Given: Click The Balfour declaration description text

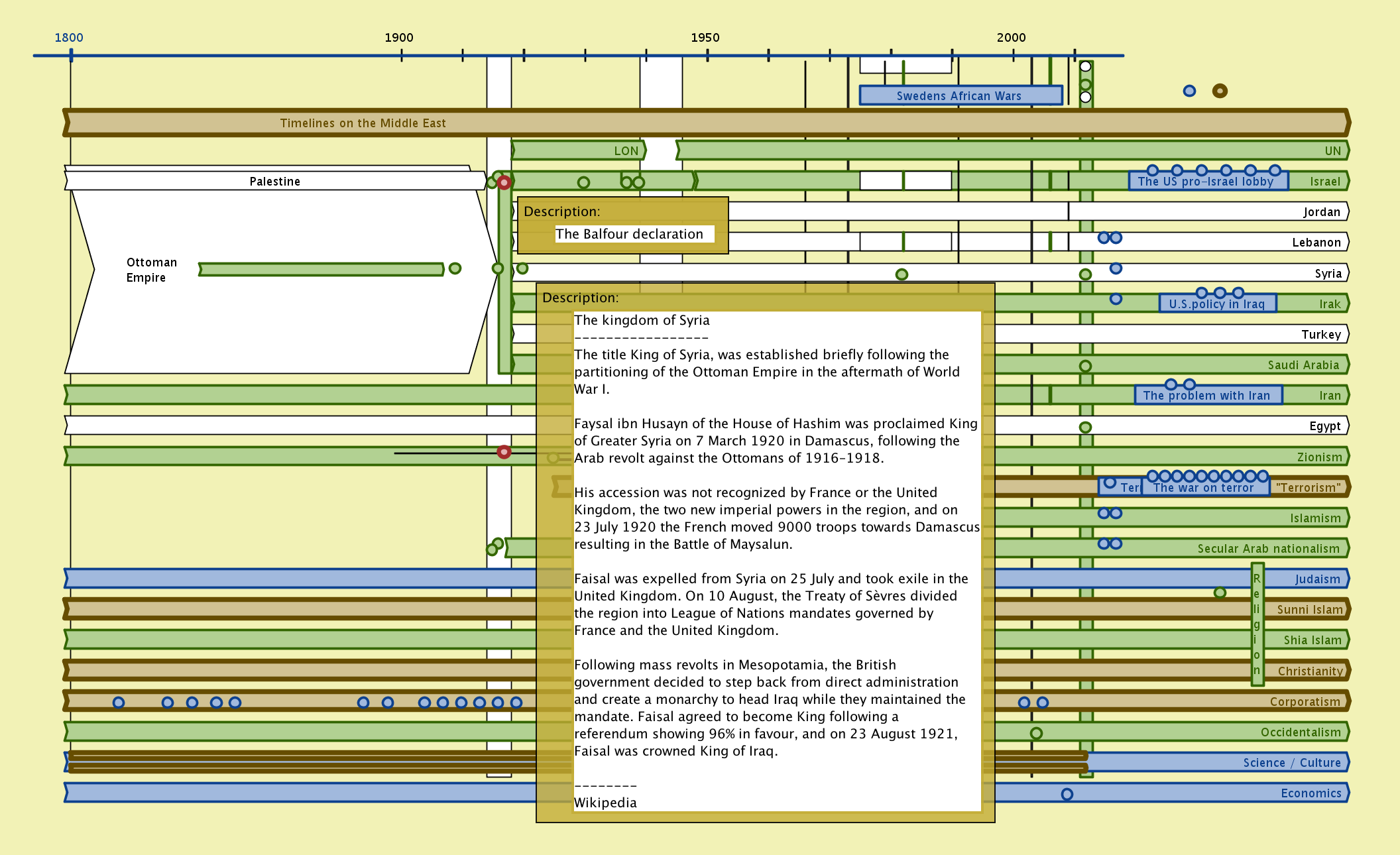Looking at the screenshot, I should pos(629,234).
